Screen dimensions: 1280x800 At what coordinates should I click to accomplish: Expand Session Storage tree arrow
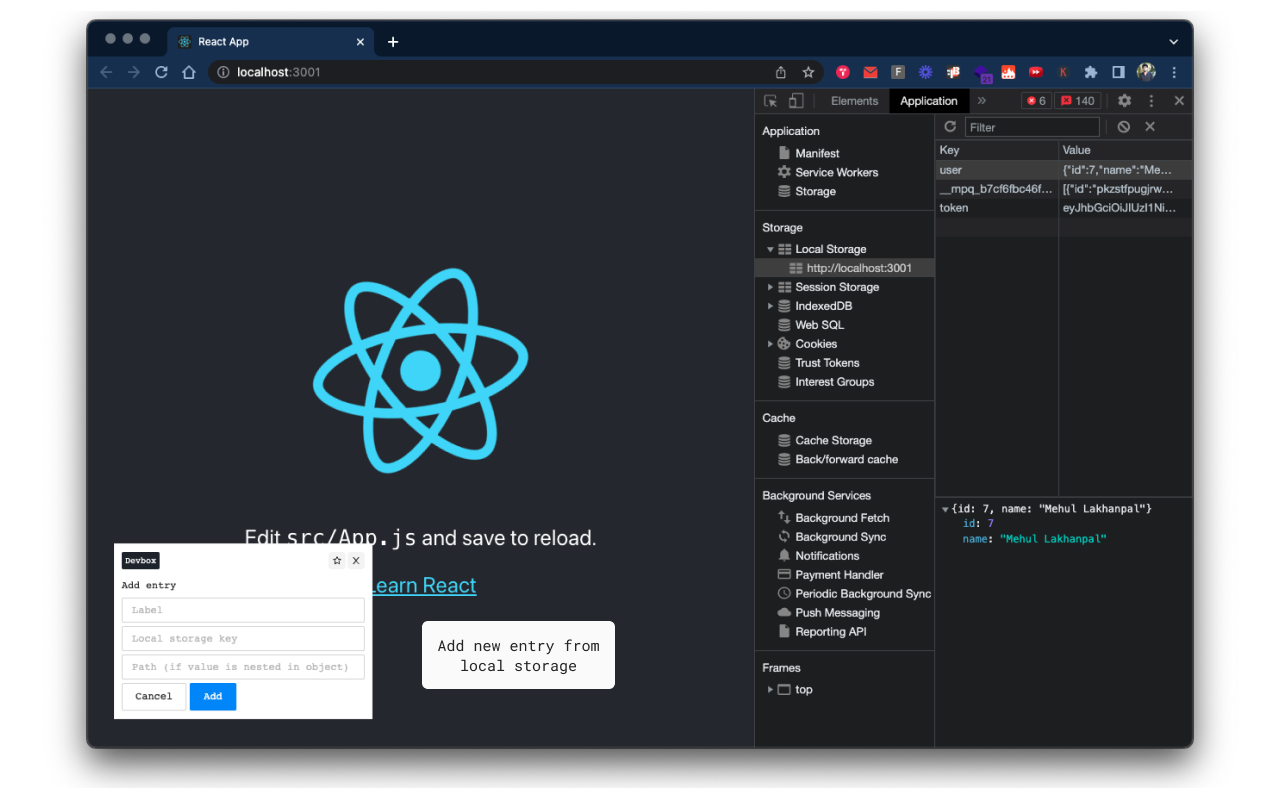tap(770, 287)
